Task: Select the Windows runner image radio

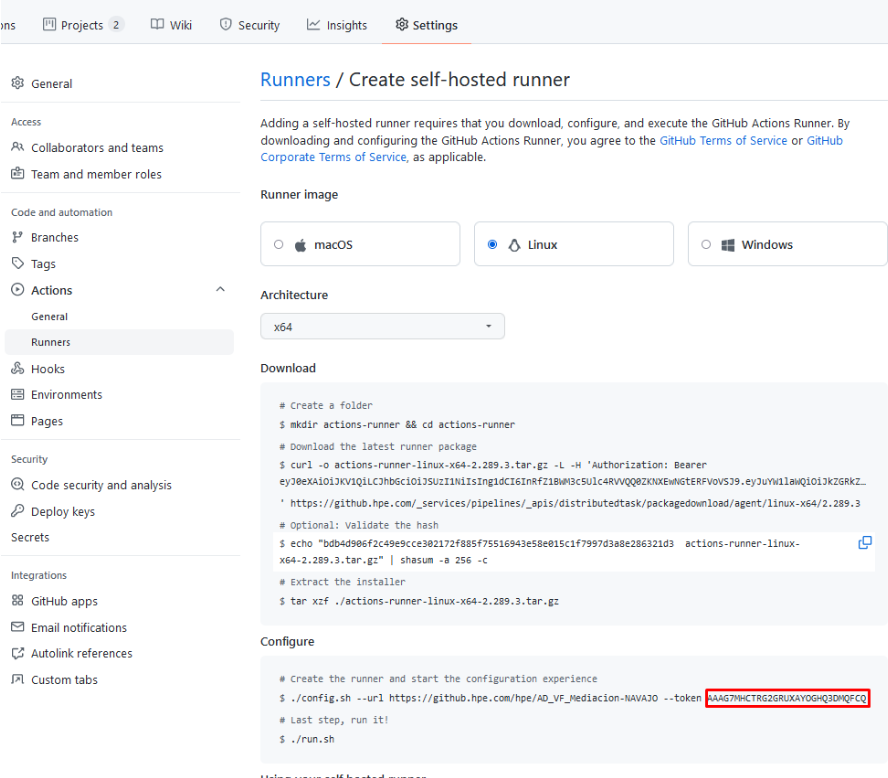Action: point(706,244)
